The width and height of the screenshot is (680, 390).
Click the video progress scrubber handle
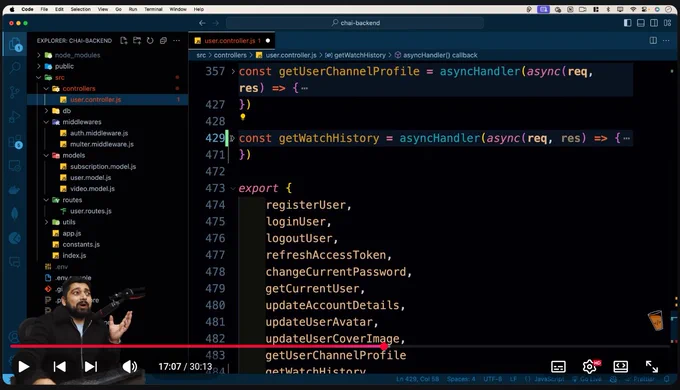coord(384,346)
